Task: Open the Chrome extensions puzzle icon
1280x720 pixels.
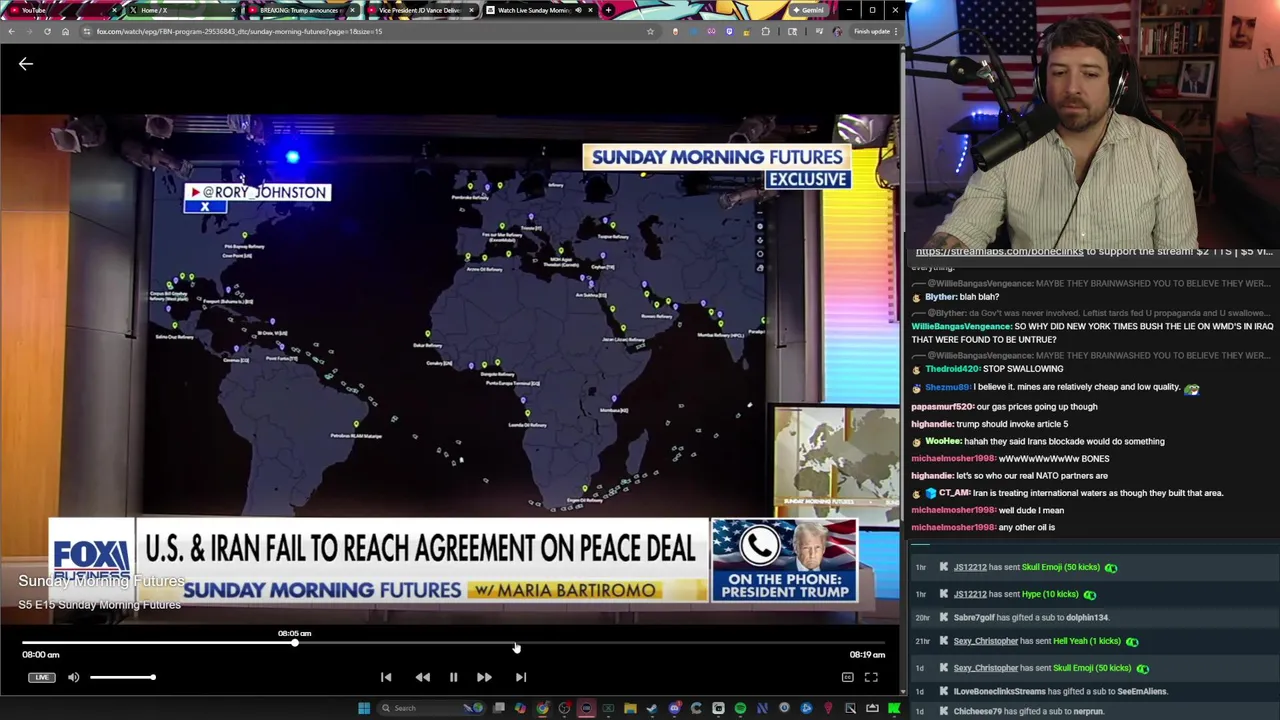Action: [x=765, y=31]
